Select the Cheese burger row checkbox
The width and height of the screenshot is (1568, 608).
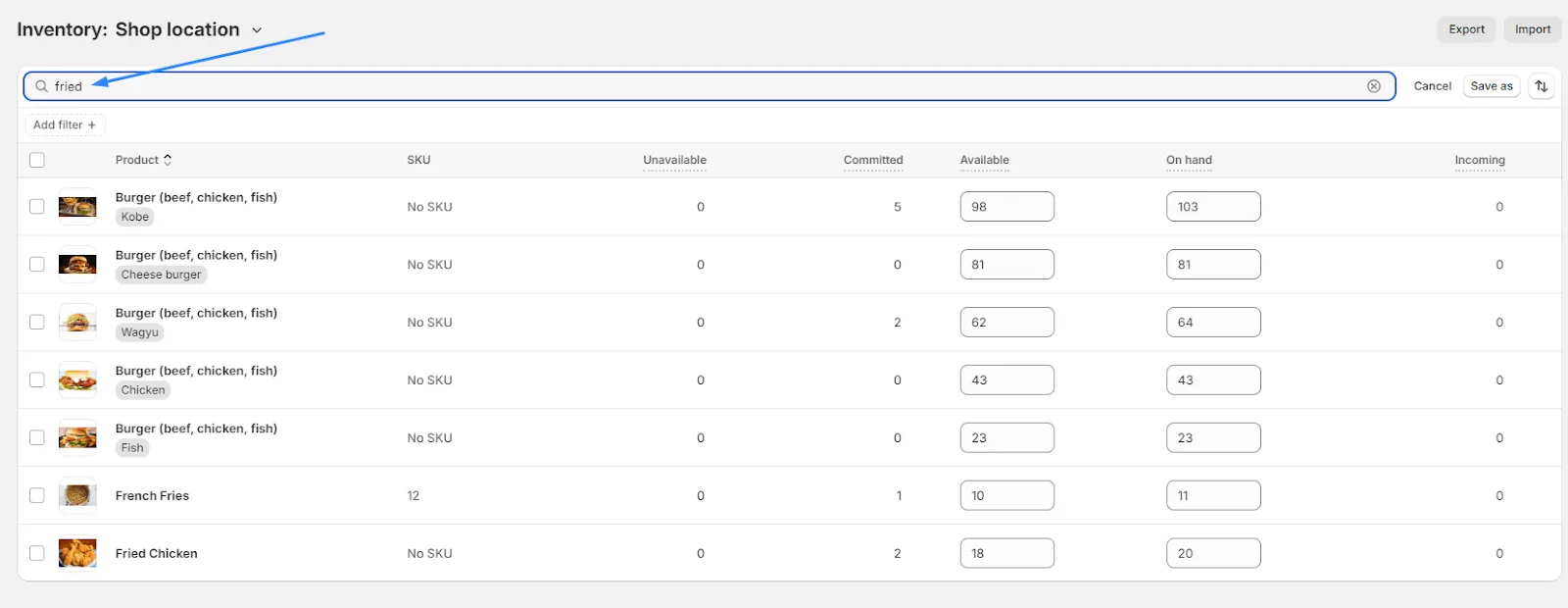click(37, 265)
